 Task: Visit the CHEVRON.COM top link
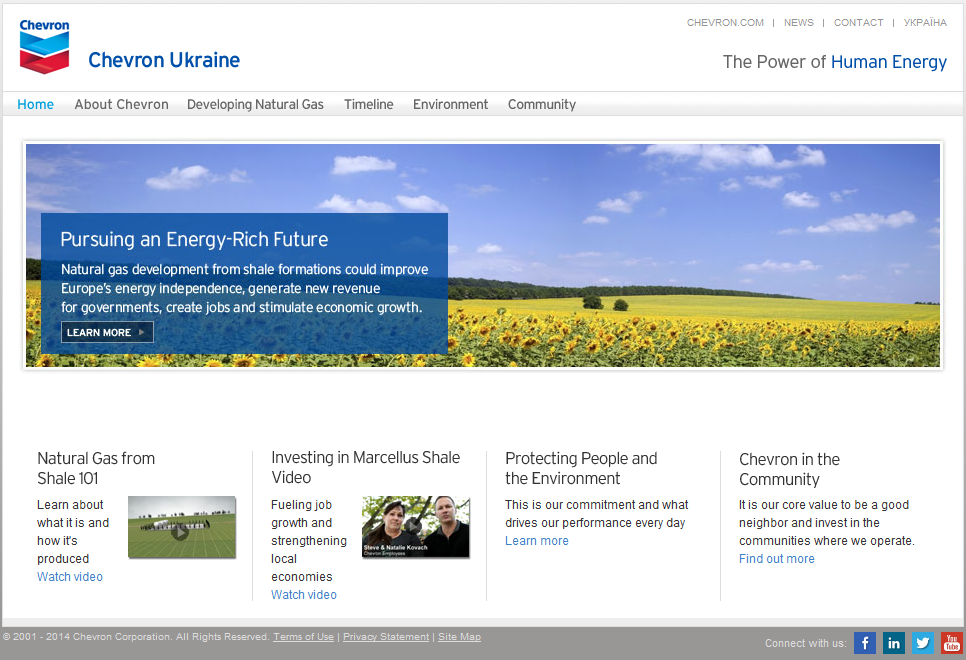(725, 22)
